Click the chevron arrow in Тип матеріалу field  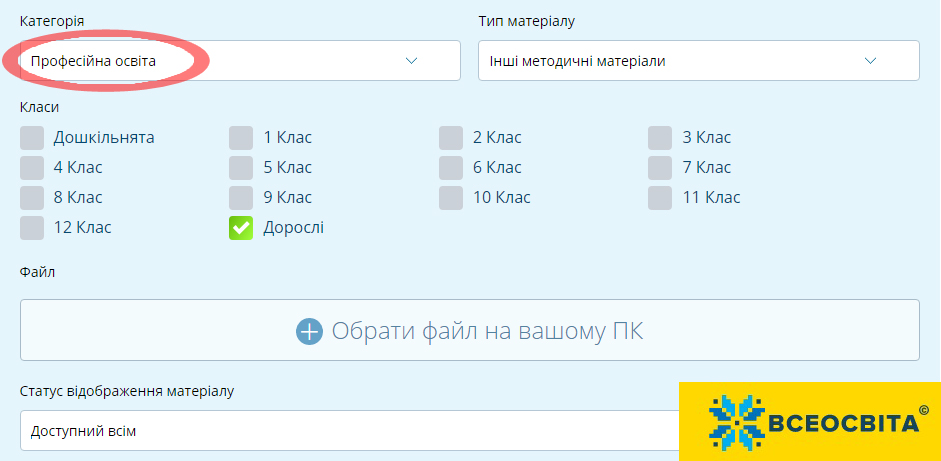[x=870, y=61]
